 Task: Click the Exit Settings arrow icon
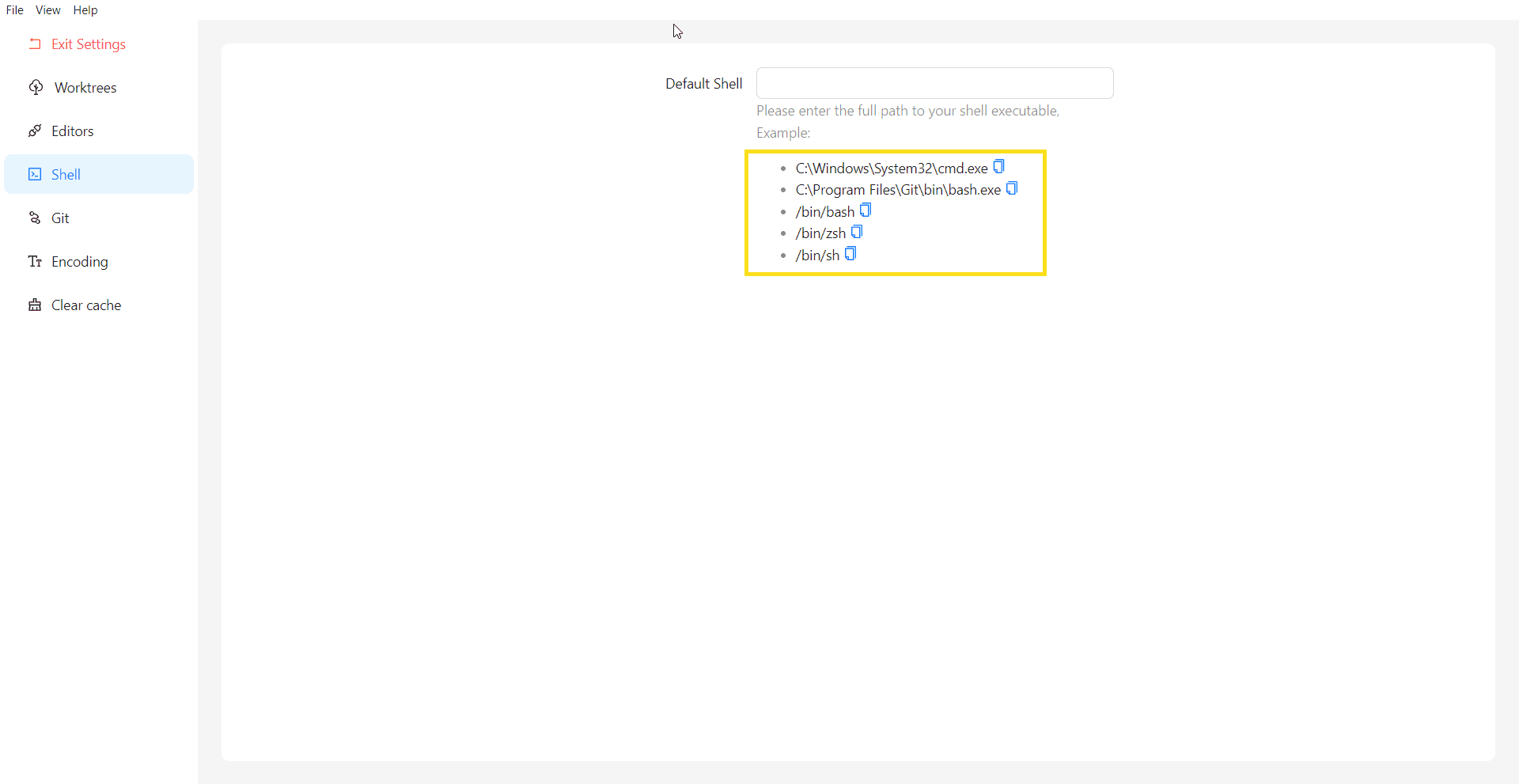point(36,44)
